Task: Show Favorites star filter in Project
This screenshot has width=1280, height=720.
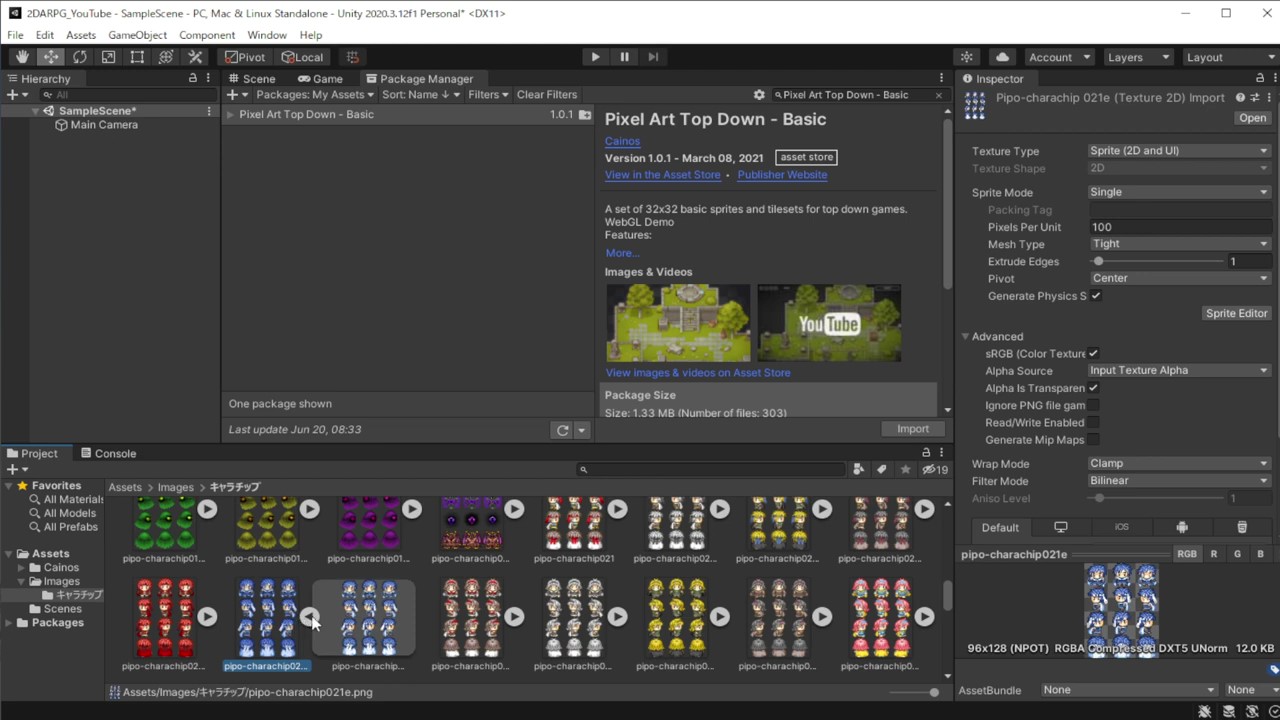Action: [905, 469]
